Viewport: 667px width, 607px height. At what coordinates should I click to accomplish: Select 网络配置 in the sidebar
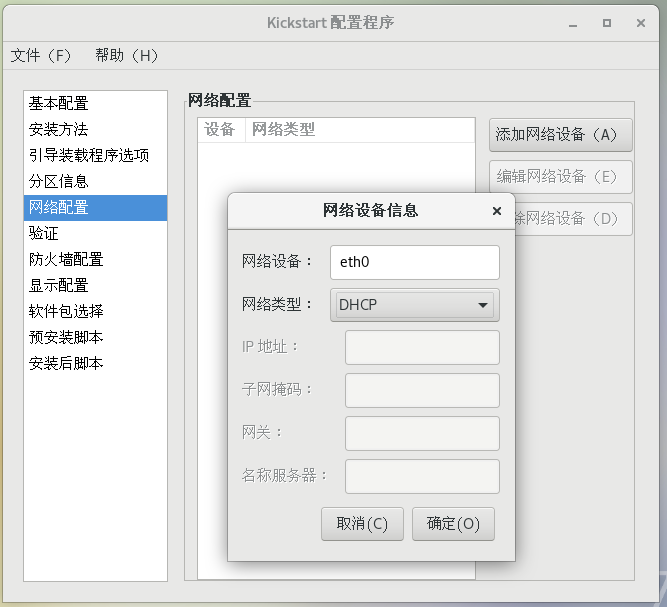tap(95, 208)
